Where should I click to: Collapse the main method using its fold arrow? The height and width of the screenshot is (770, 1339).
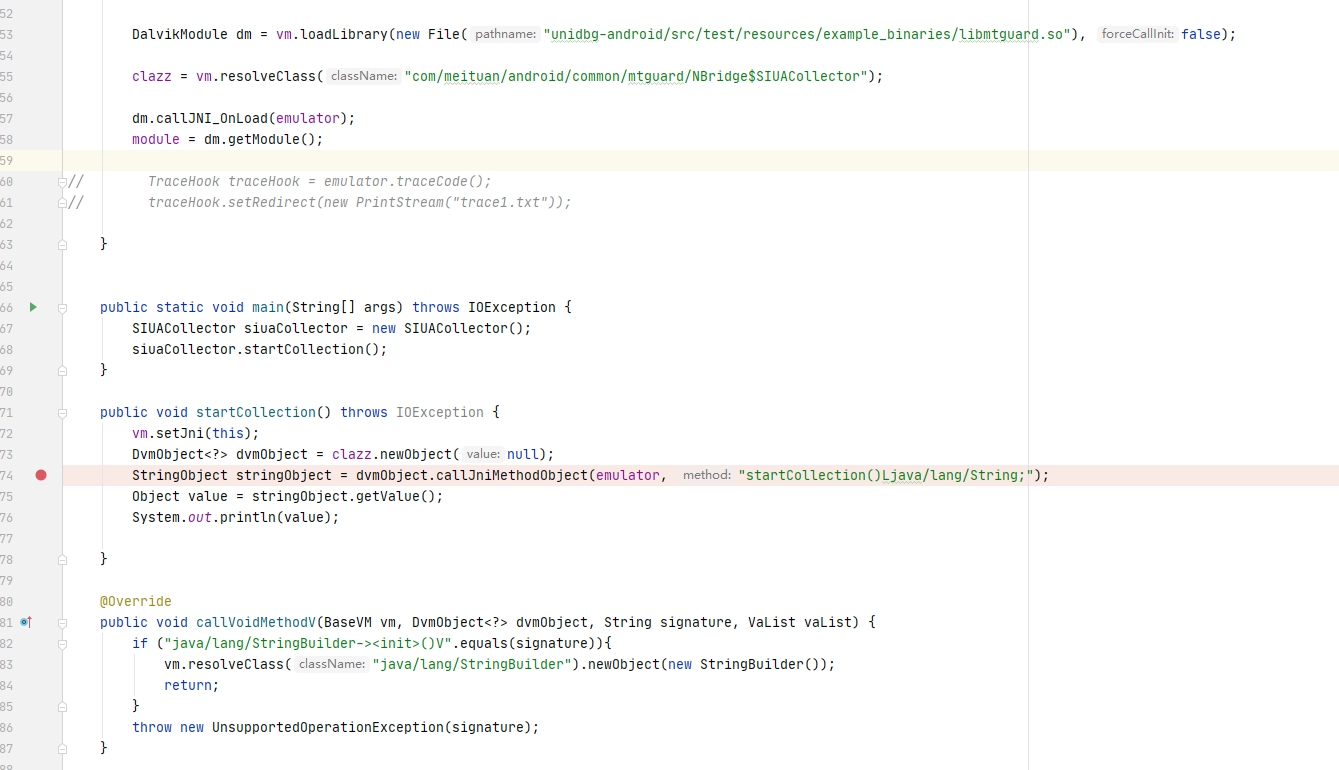tap(61, 307)
